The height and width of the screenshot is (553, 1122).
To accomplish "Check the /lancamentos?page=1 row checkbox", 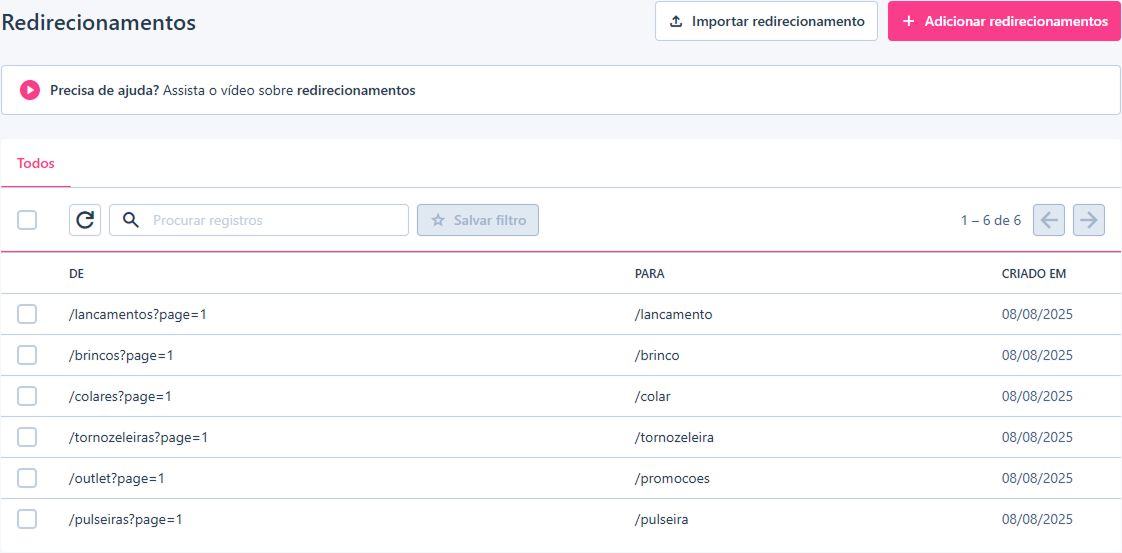I will coord(27,314).
